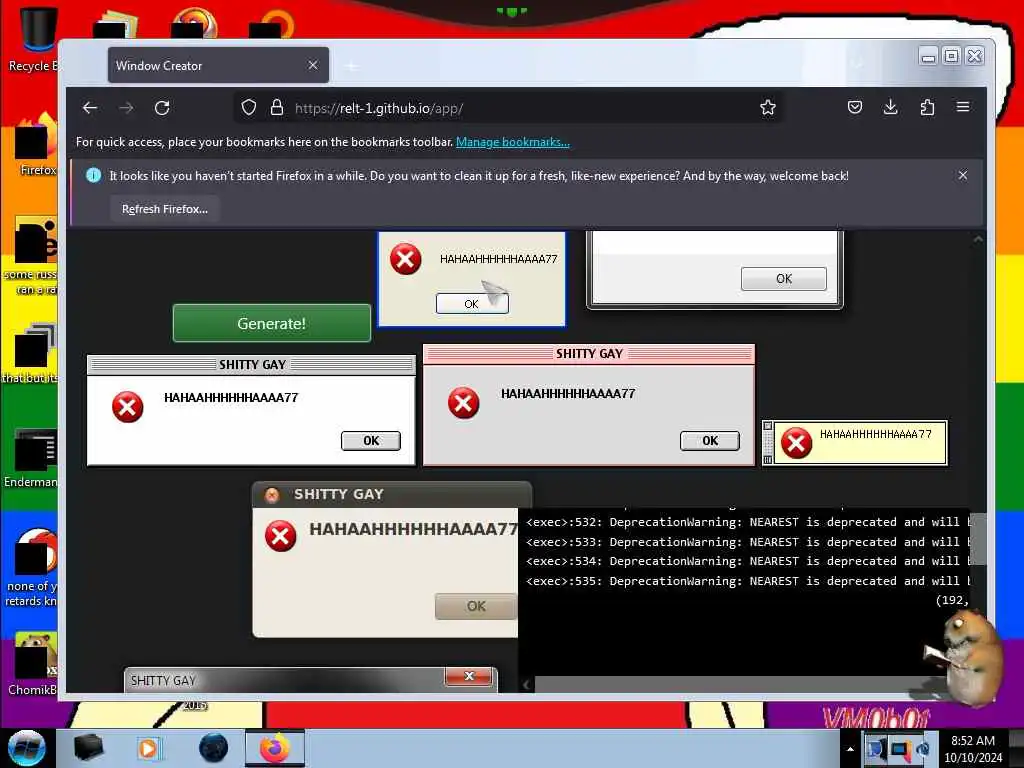Open the Firefox hamburger menu
This screenshot has height=768, width=1024.
click(963, 107)
